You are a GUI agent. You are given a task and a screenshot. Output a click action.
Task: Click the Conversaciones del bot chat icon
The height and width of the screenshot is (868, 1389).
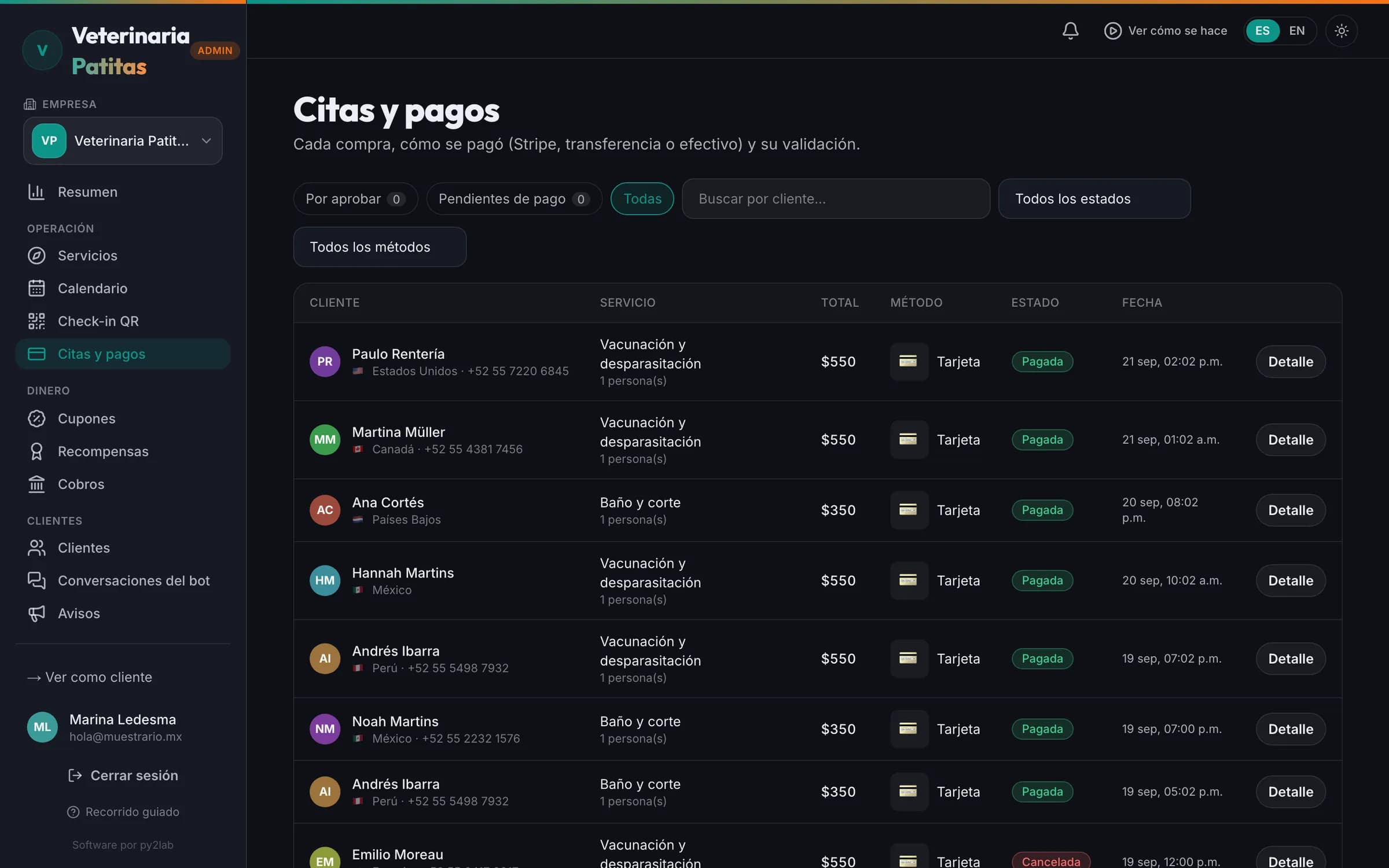coord(36,580)
